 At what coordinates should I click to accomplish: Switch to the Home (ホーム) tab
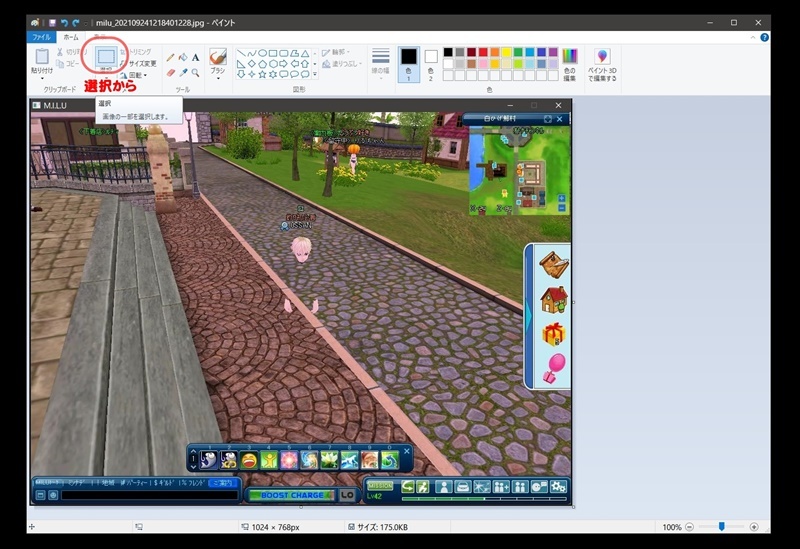click(x=70, y=37)
